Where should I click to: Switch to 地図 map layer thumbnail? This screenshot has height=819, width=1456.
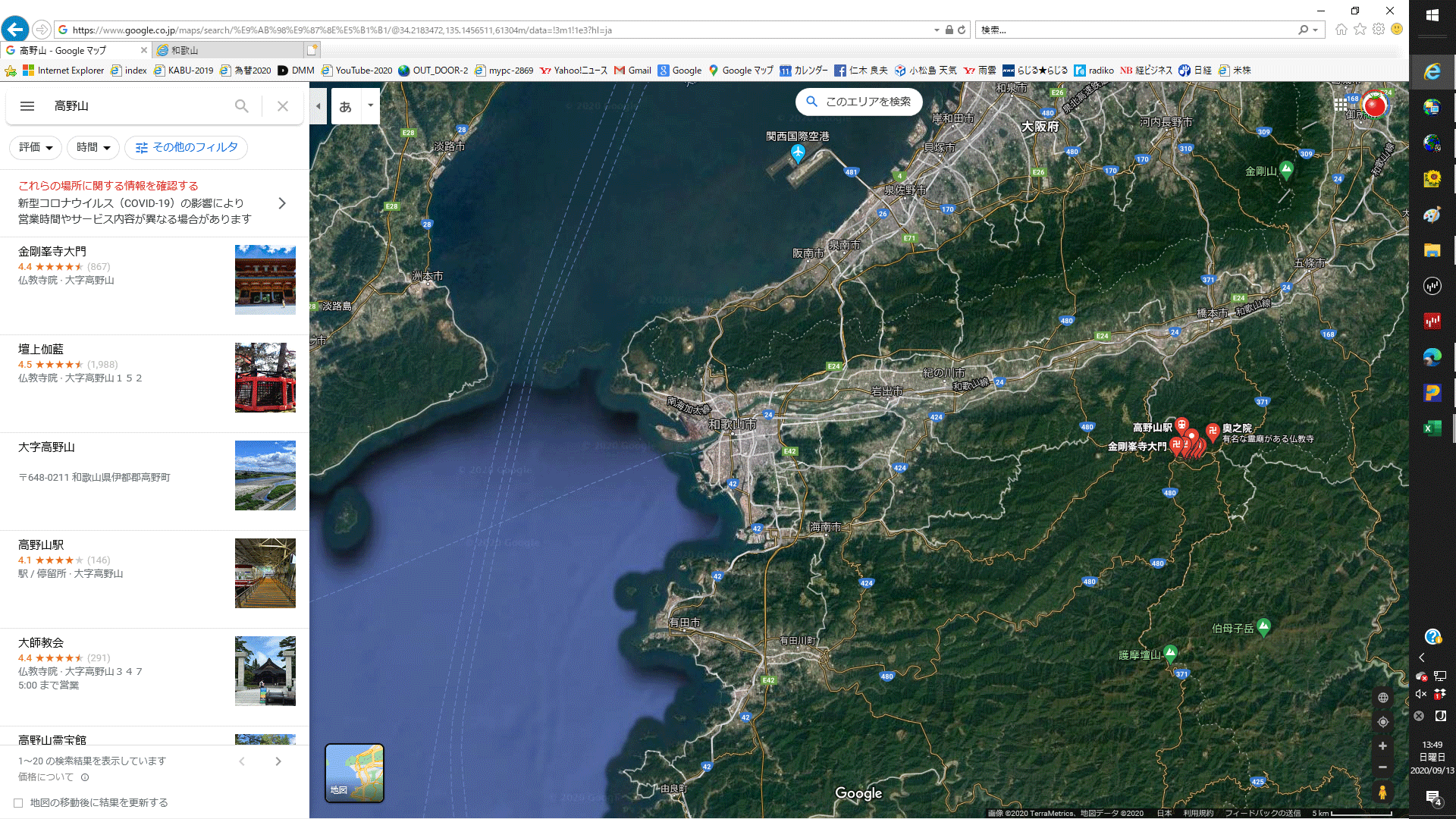point(354,773)
